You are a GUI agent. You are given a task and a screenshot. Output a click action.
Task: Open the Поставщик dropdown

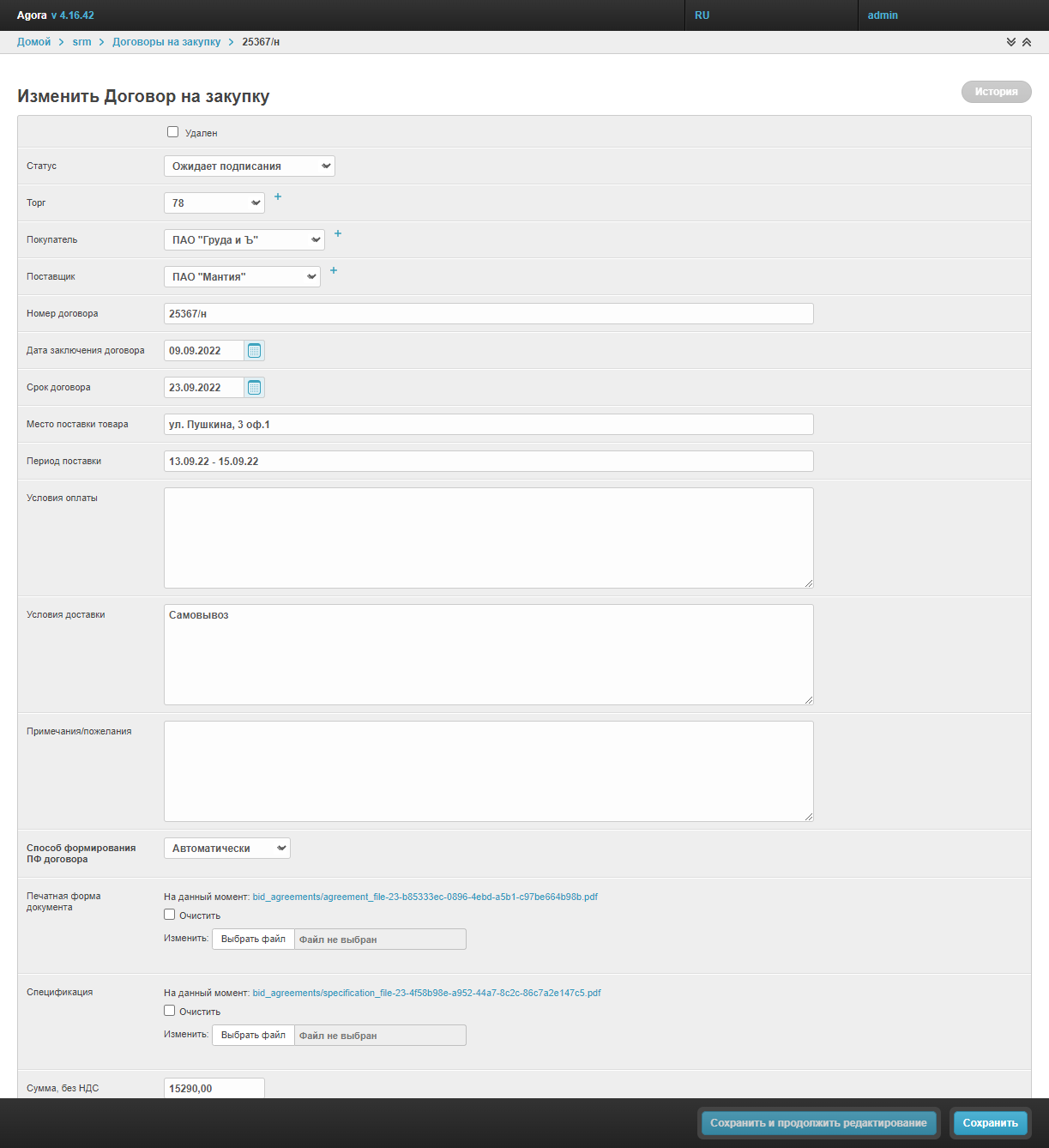242,277
